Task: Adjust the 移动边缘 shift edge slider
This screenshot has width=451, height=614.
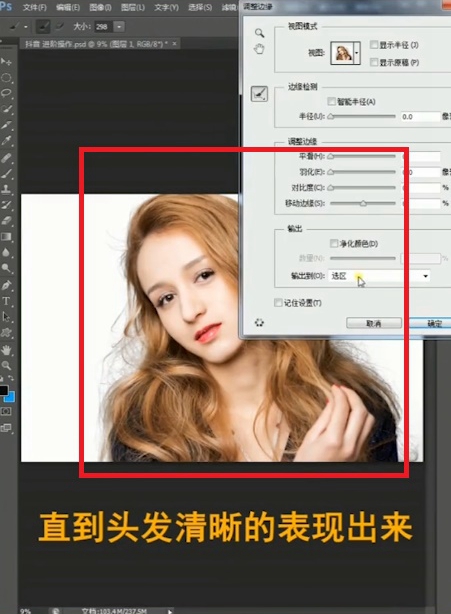Action: click(363, 203)
